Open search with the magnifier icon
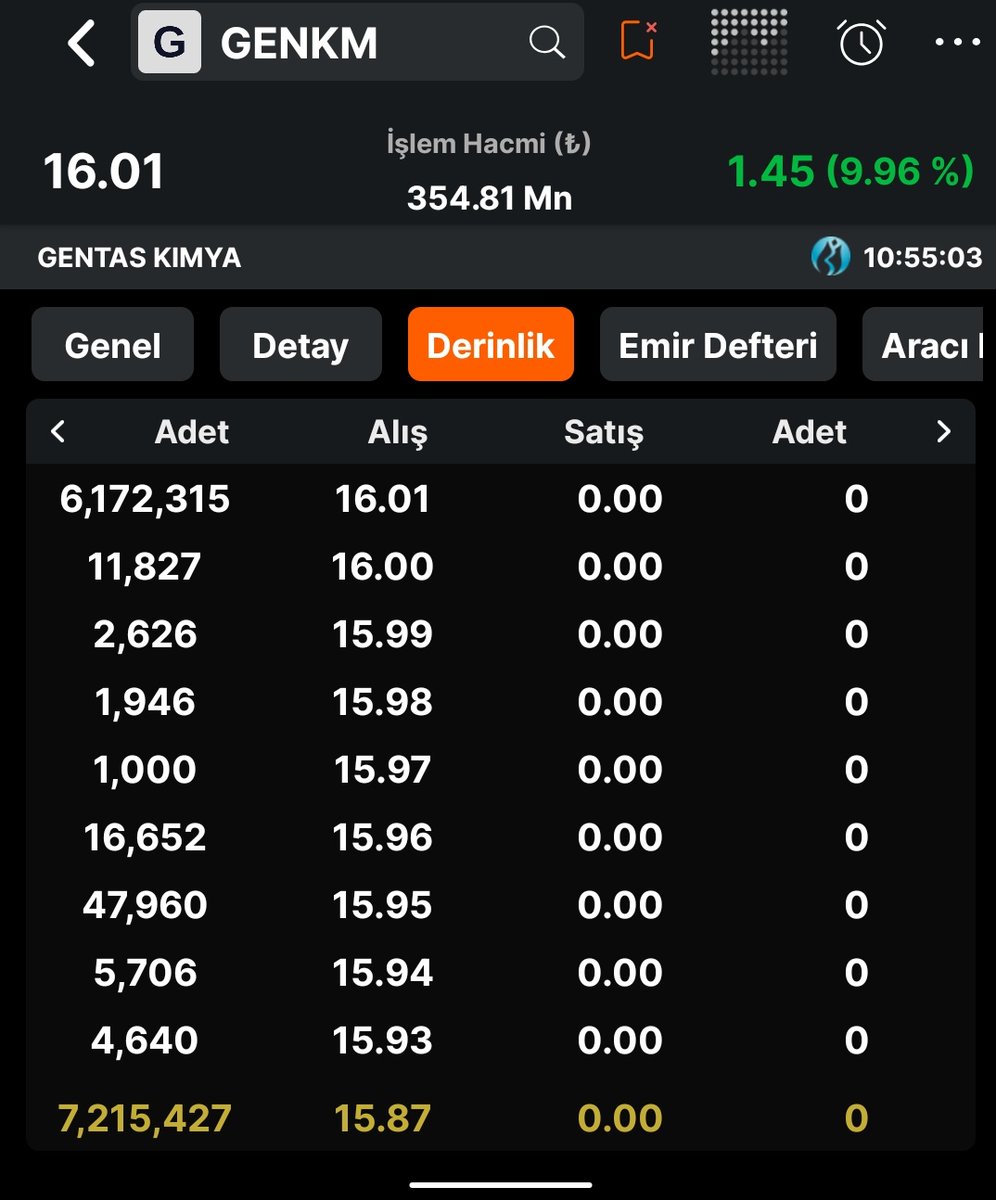The width and height of the screenshot is (996, 1200). point(546,43)
